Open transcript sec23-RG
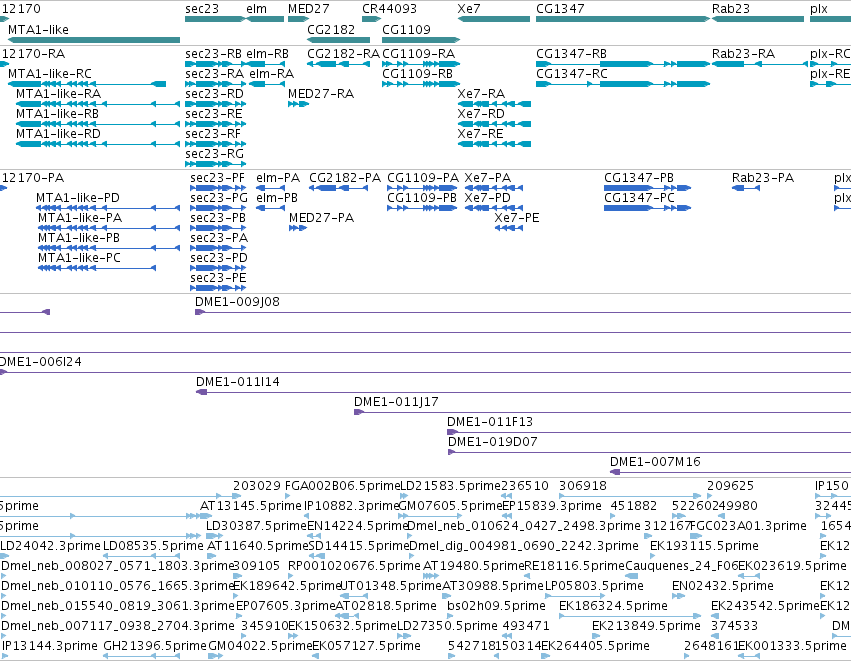Image resolution: width=851 pixels, height=661 pixels. (214, 154)
